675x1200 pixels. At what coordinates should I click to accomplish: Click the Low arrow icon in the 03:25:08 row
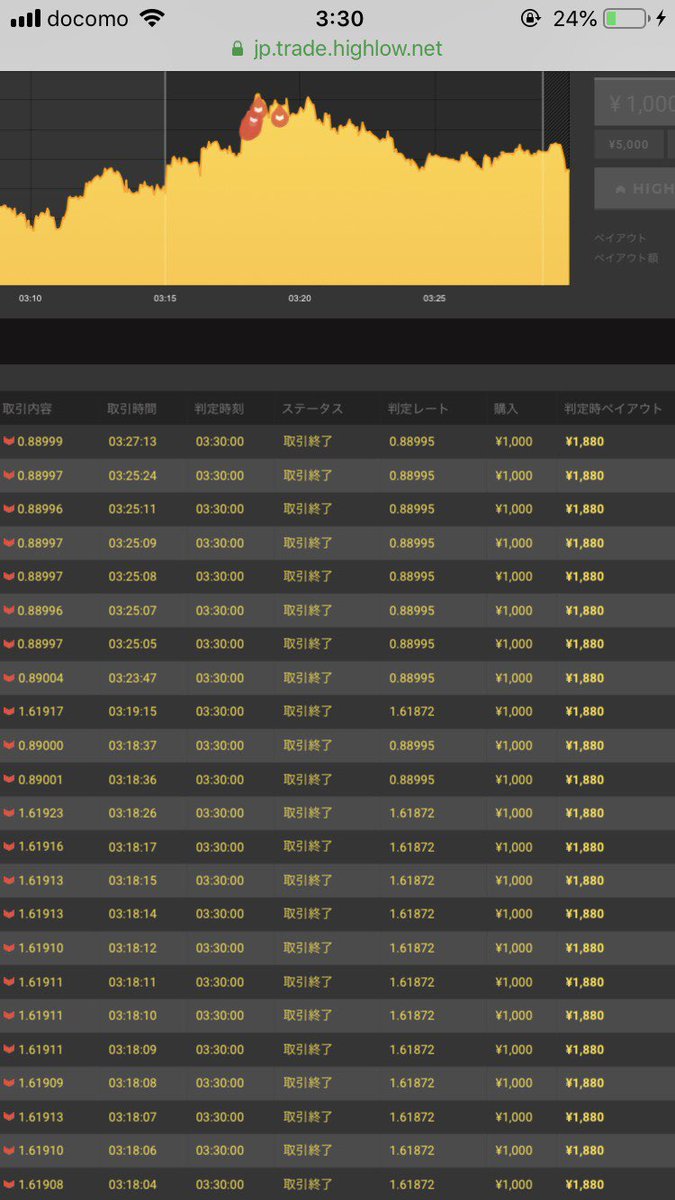[x=9, y=576]
